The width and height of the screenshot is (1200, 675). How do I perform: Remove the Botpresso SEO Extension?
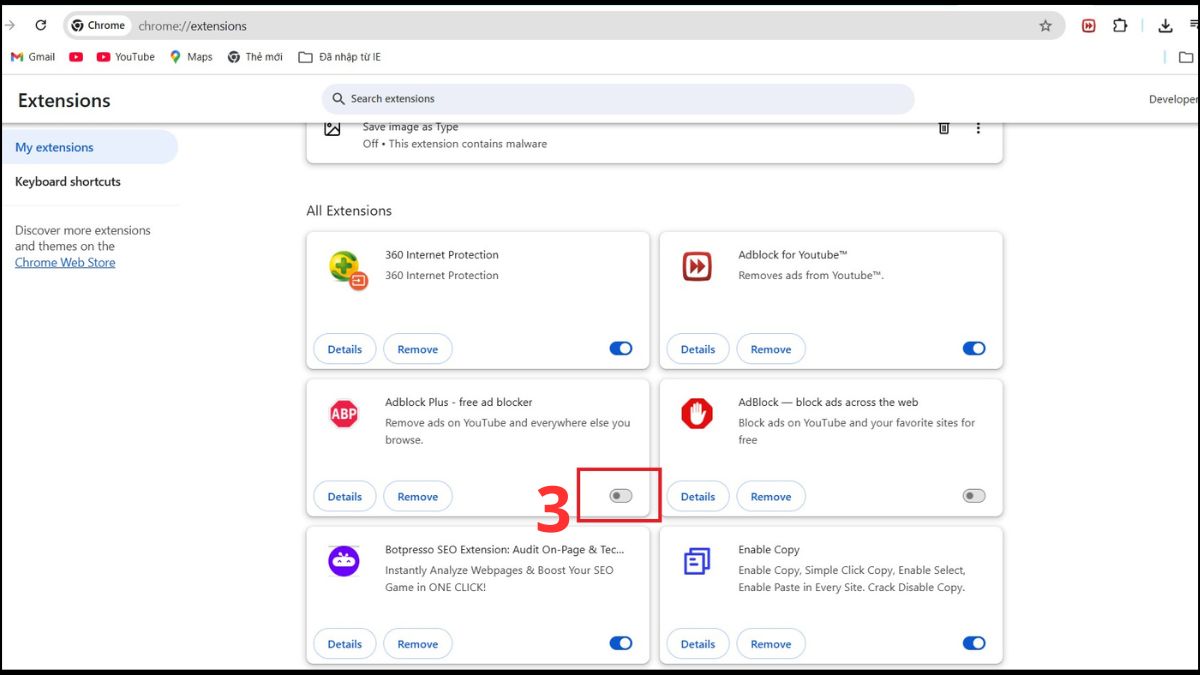(418, 643)
